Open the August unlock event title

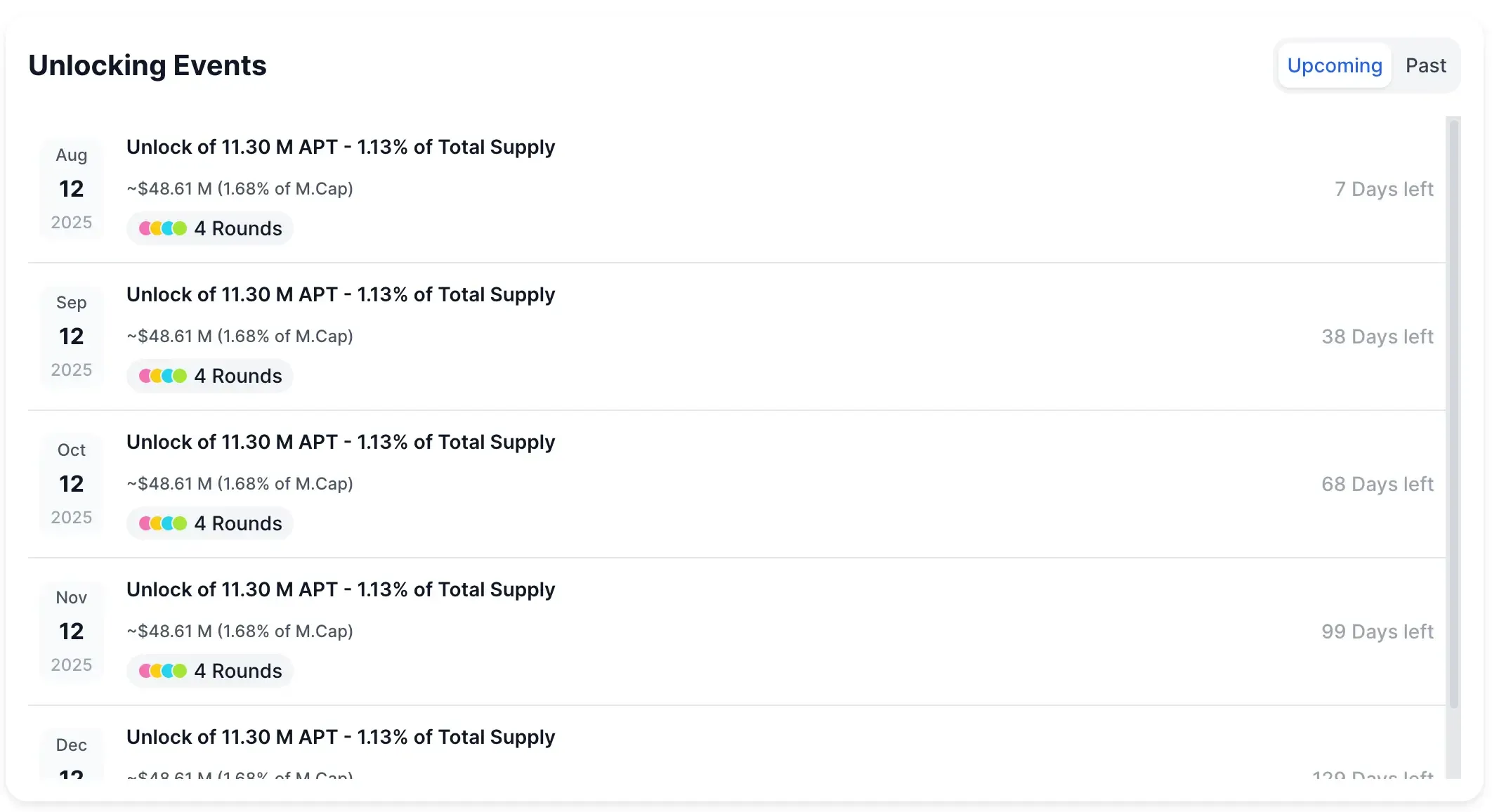(341, 147)
